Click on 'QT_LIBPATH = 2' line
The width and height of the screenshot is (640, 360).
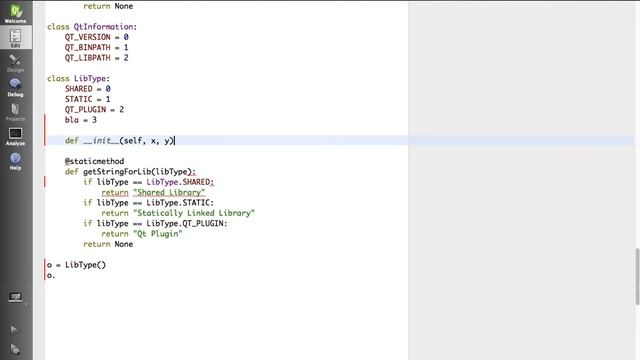(96, 58)
